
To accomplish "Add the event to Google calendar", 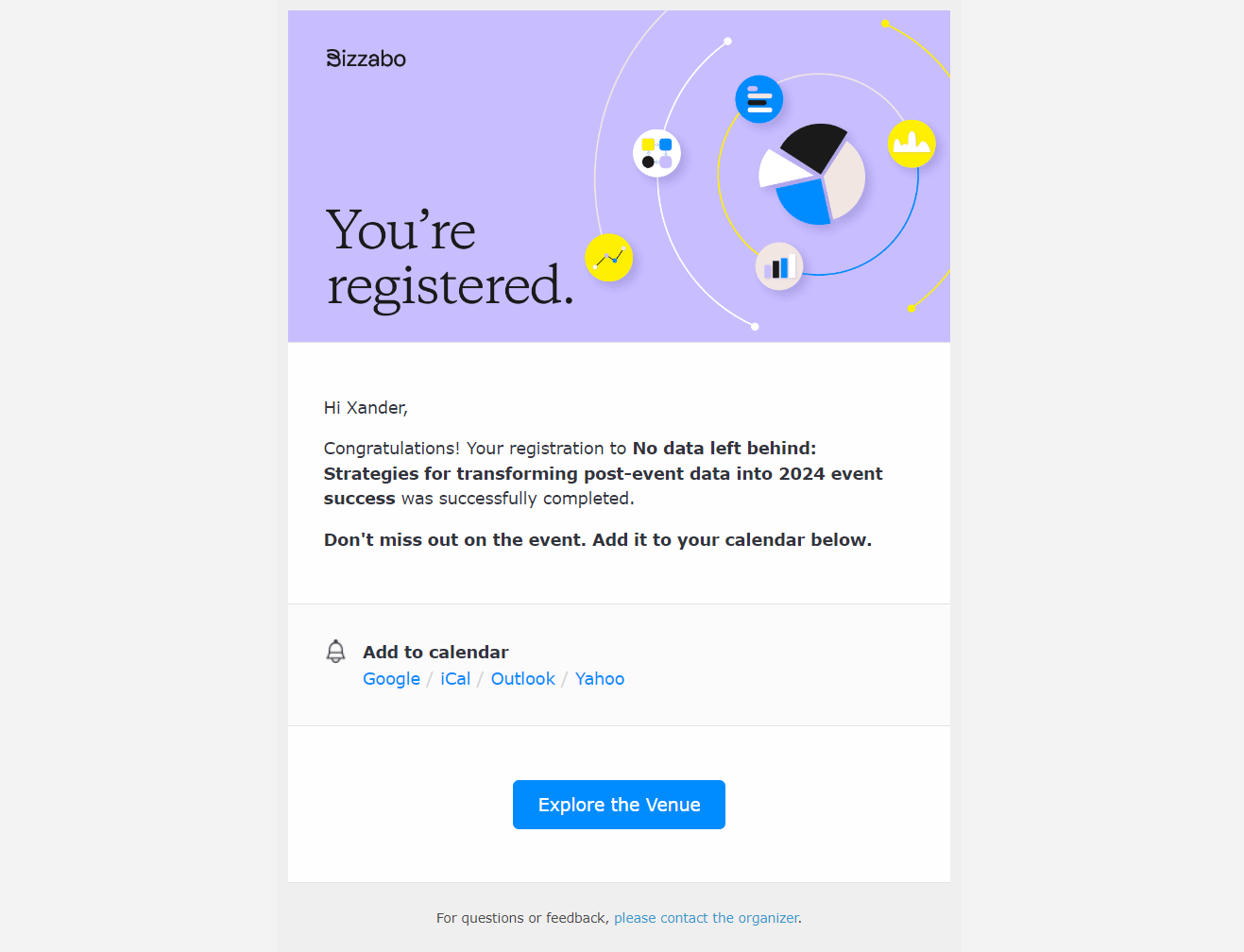I will (391, 678).
